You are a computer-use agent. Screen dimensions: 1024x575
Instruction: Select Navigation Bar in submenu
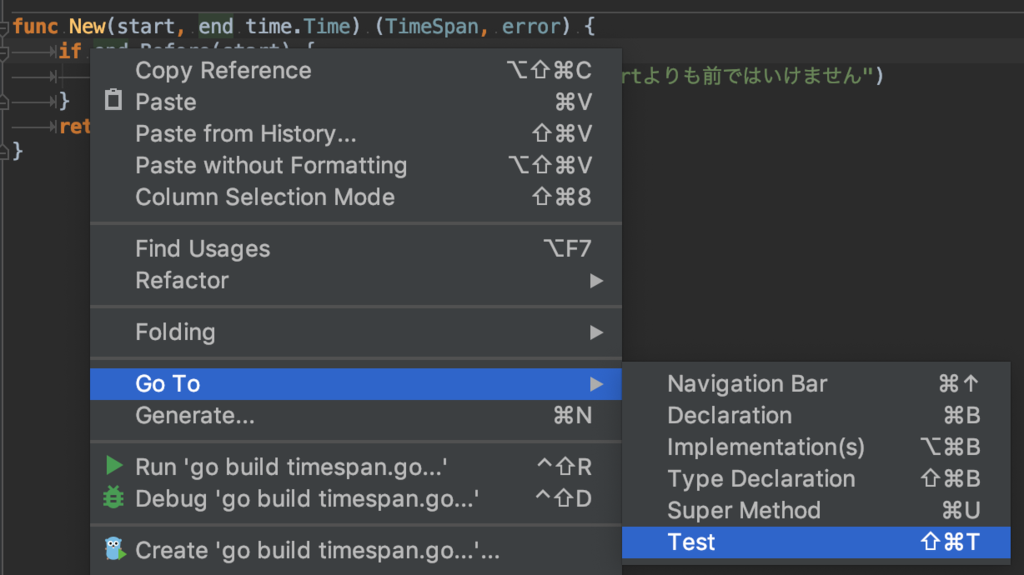coord(747,384)
